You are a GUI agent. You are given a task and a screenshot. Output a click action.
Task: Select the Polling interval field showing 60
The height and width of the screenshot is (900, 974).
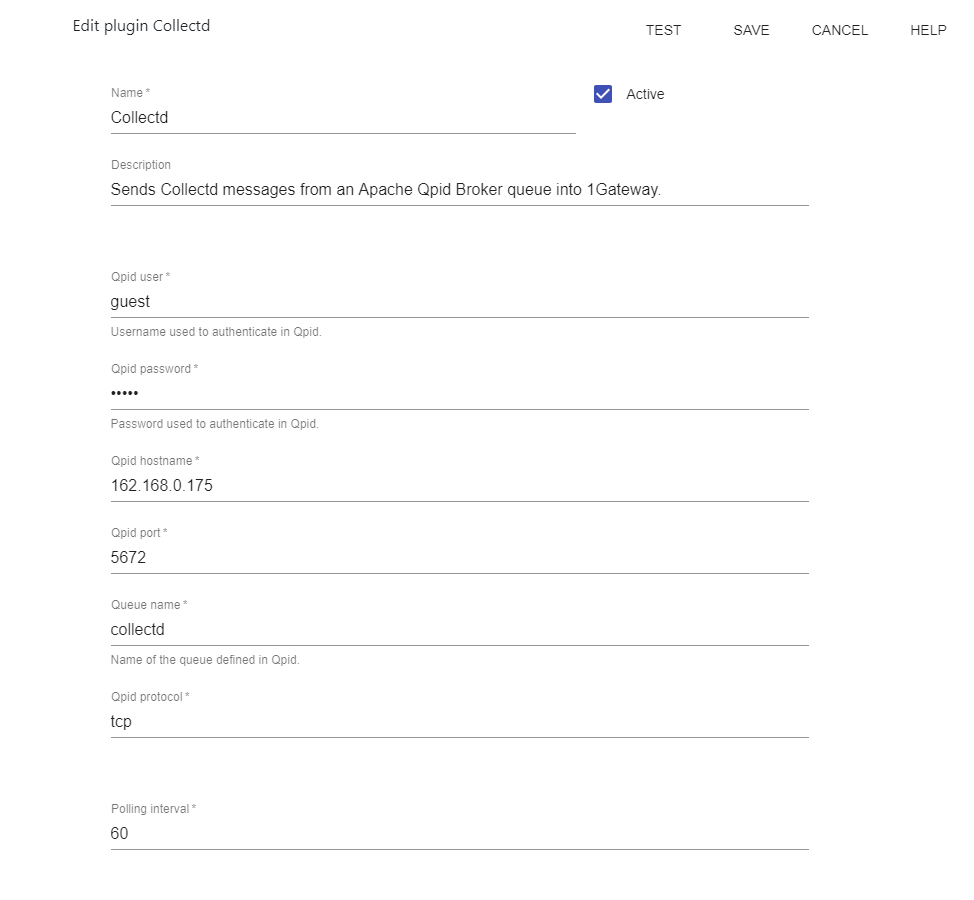(x=459, y=833)
